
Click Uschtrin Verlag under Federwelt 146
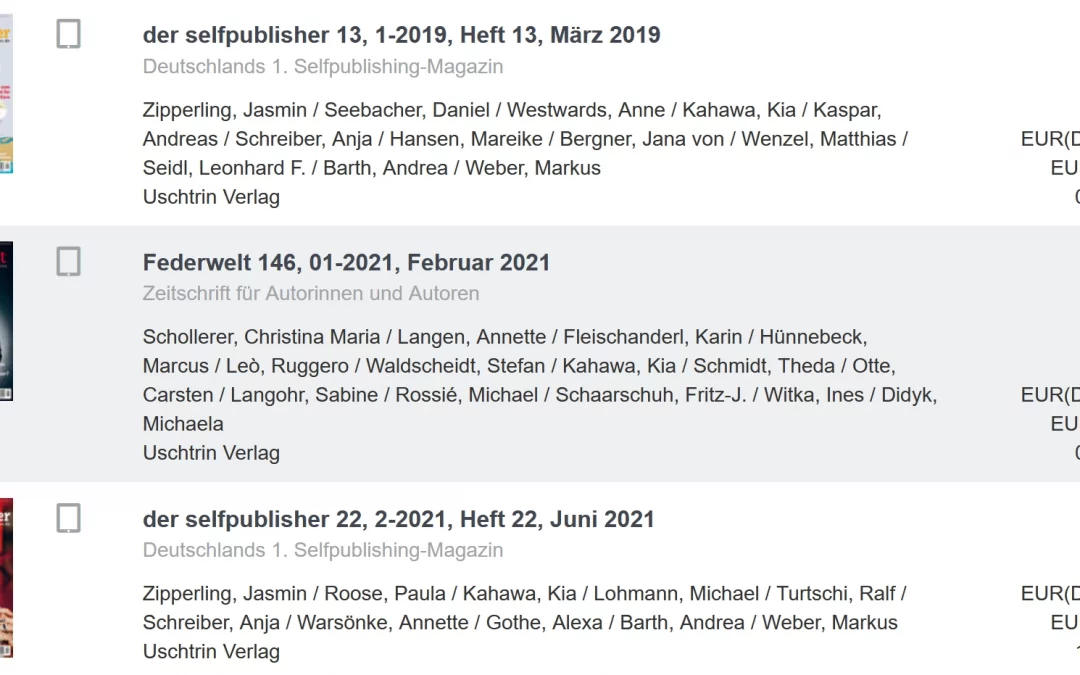(211, 453)
